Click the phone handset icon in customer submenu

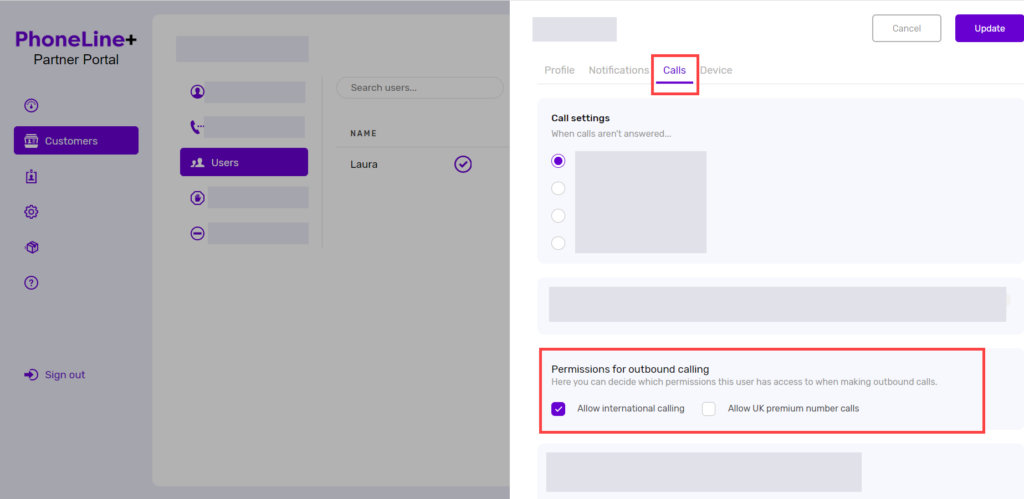coord(197,127)
